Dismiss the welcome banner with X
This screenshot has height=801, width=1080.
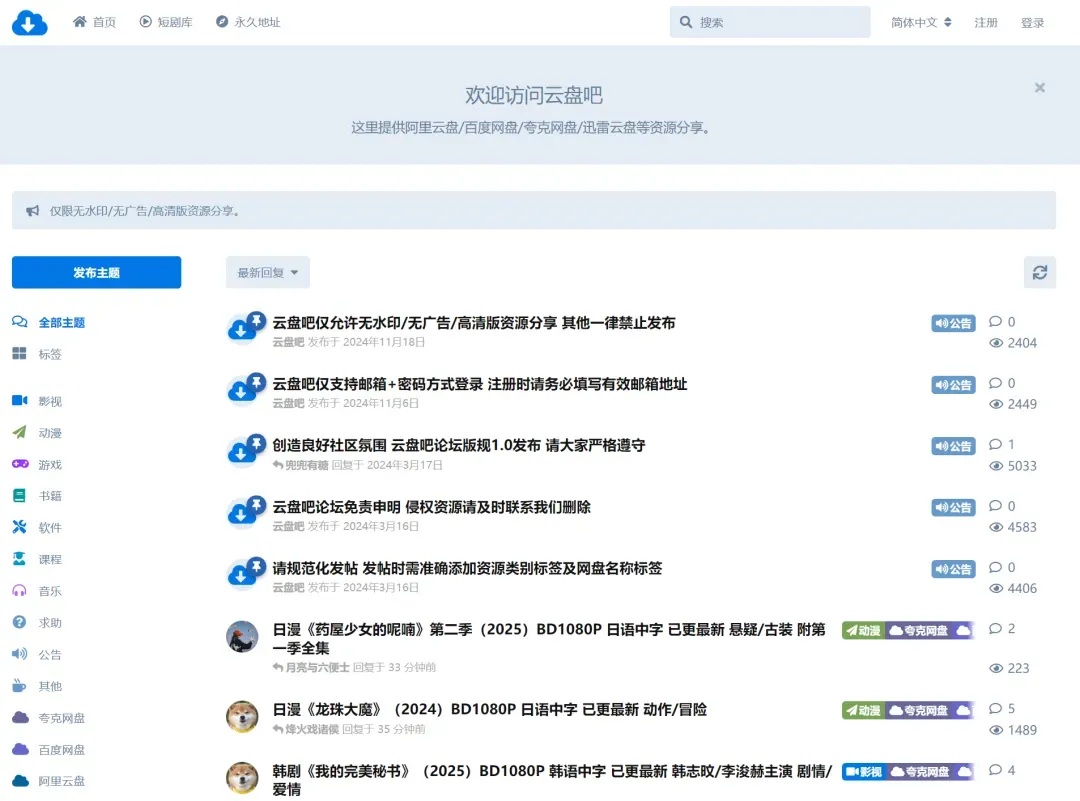tap(1039, 88)
